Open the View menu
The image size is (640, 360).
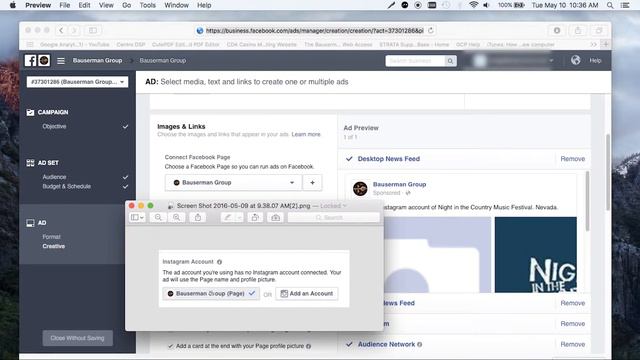[106, 5]
